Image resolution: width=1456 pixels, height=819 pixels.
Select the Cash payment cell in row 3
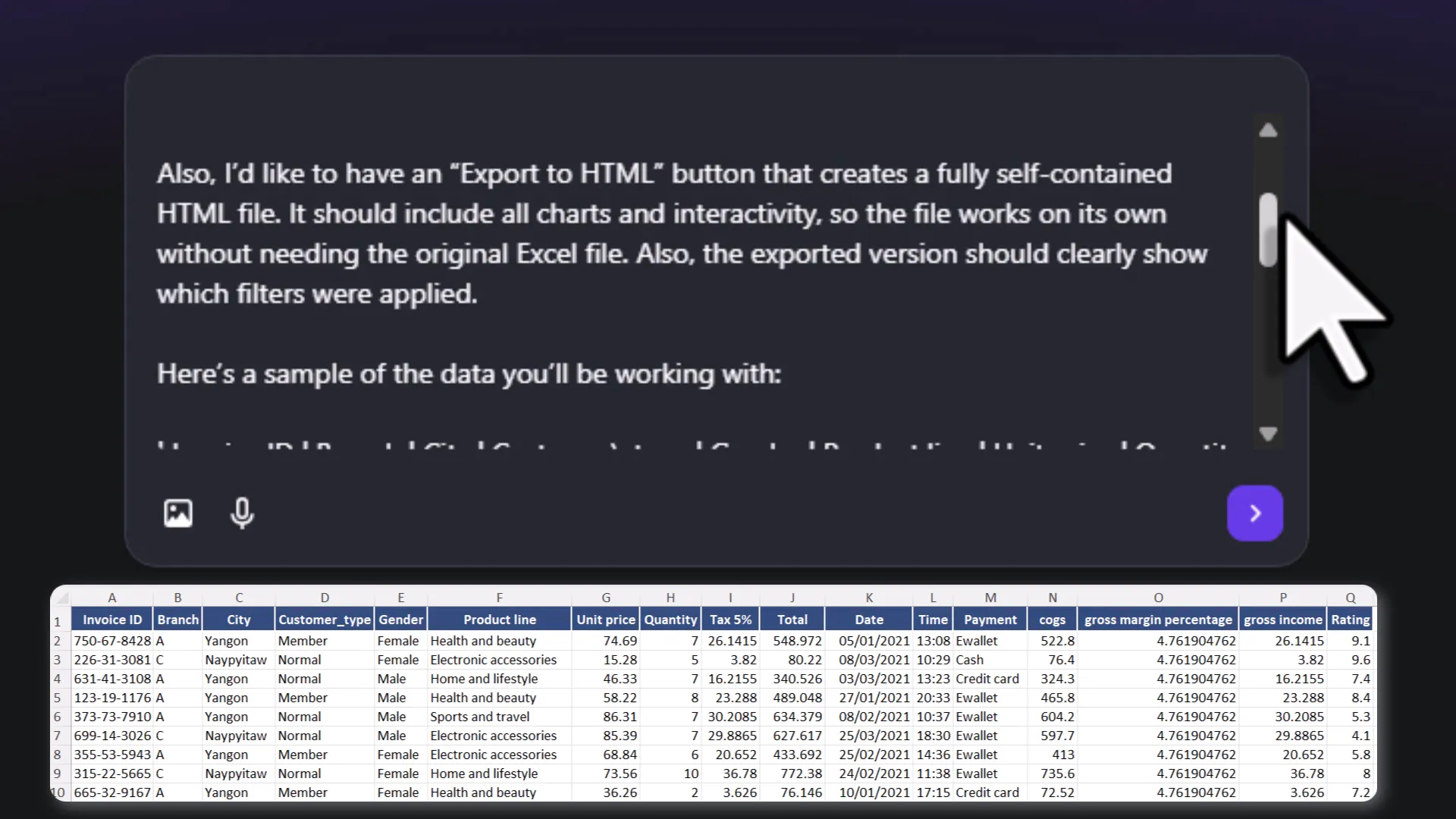click(990, 660)
